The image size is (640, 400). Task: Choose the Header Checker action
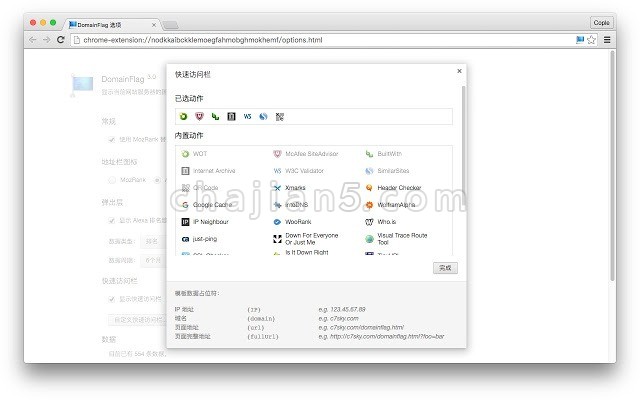click(x=398, y=187)
